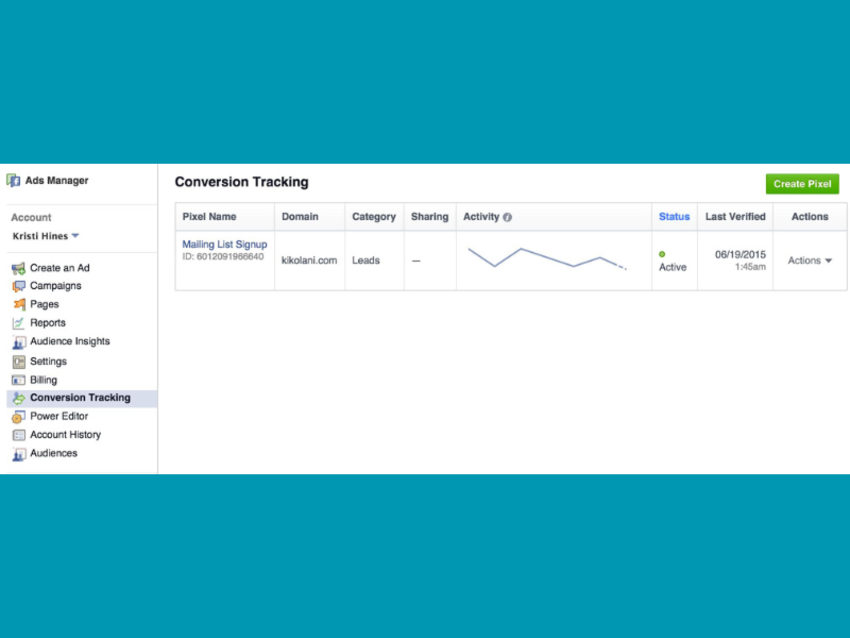Click the 06/19/2015 last verified date
This screenshot has height=638, width=850.
tap(740, 254)
